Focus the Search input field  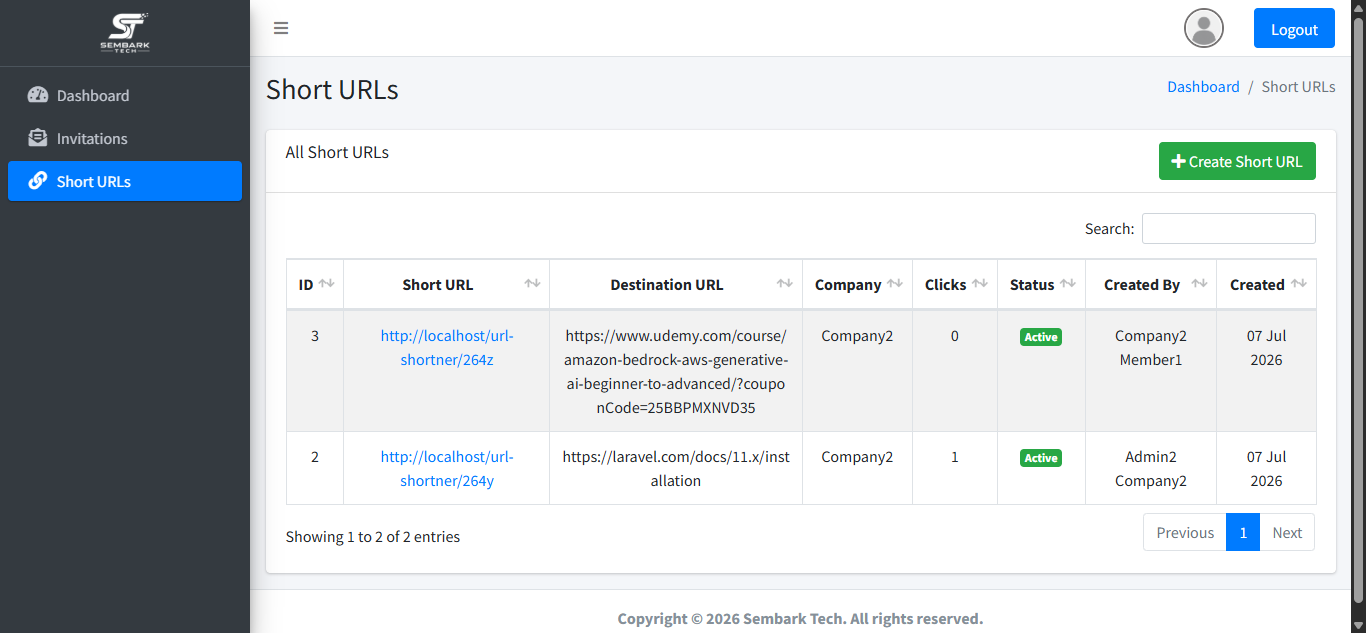click(1229, 228)
